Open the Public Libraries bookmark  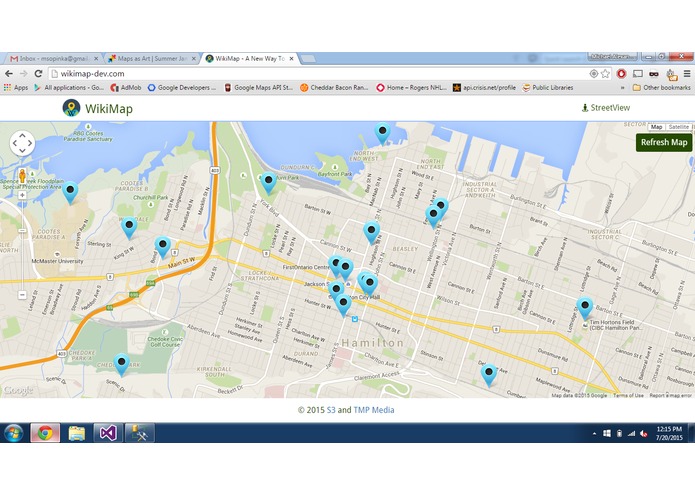(548, 88)
